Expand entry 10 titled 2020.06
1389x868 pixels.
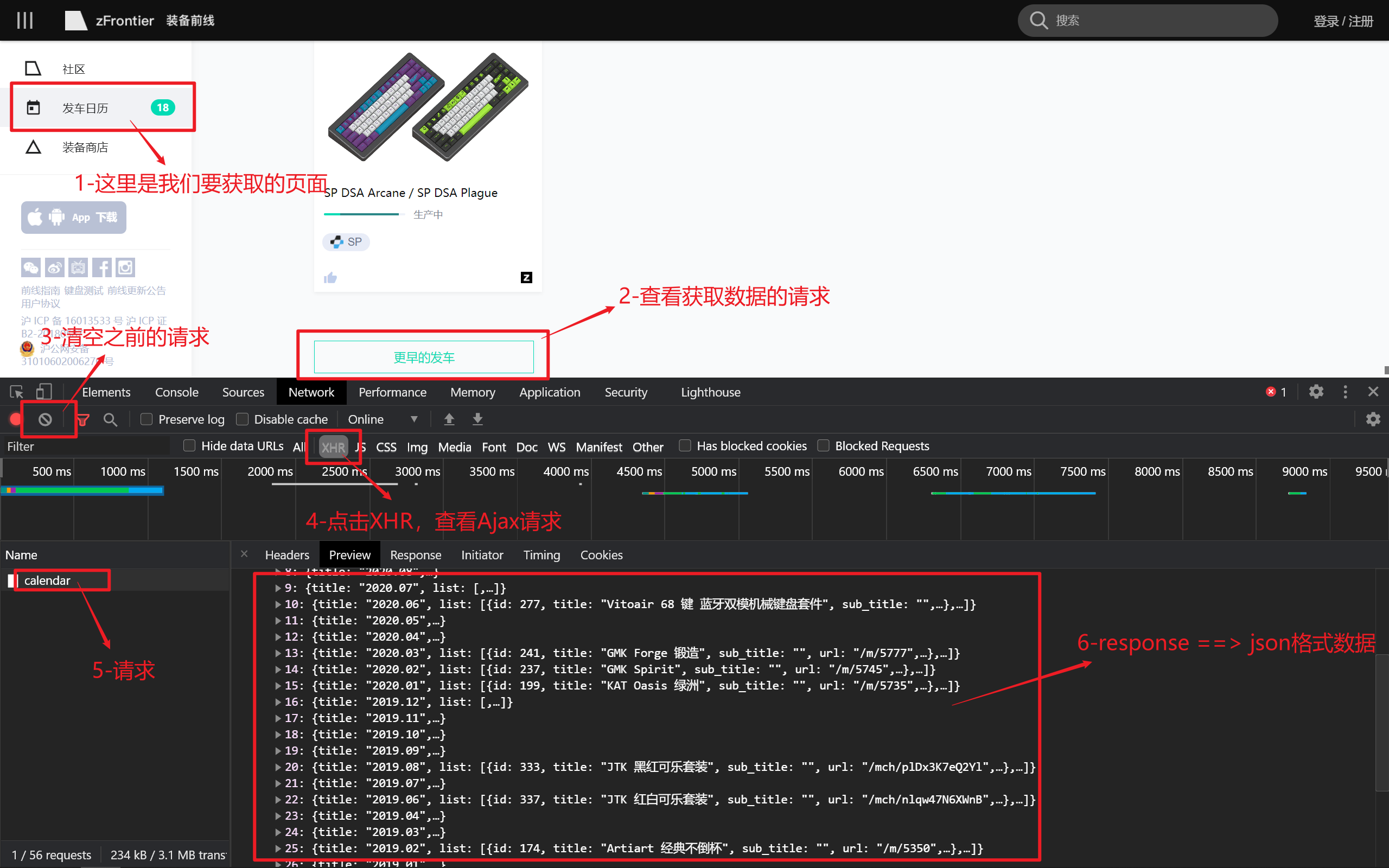tap(278, 604)
